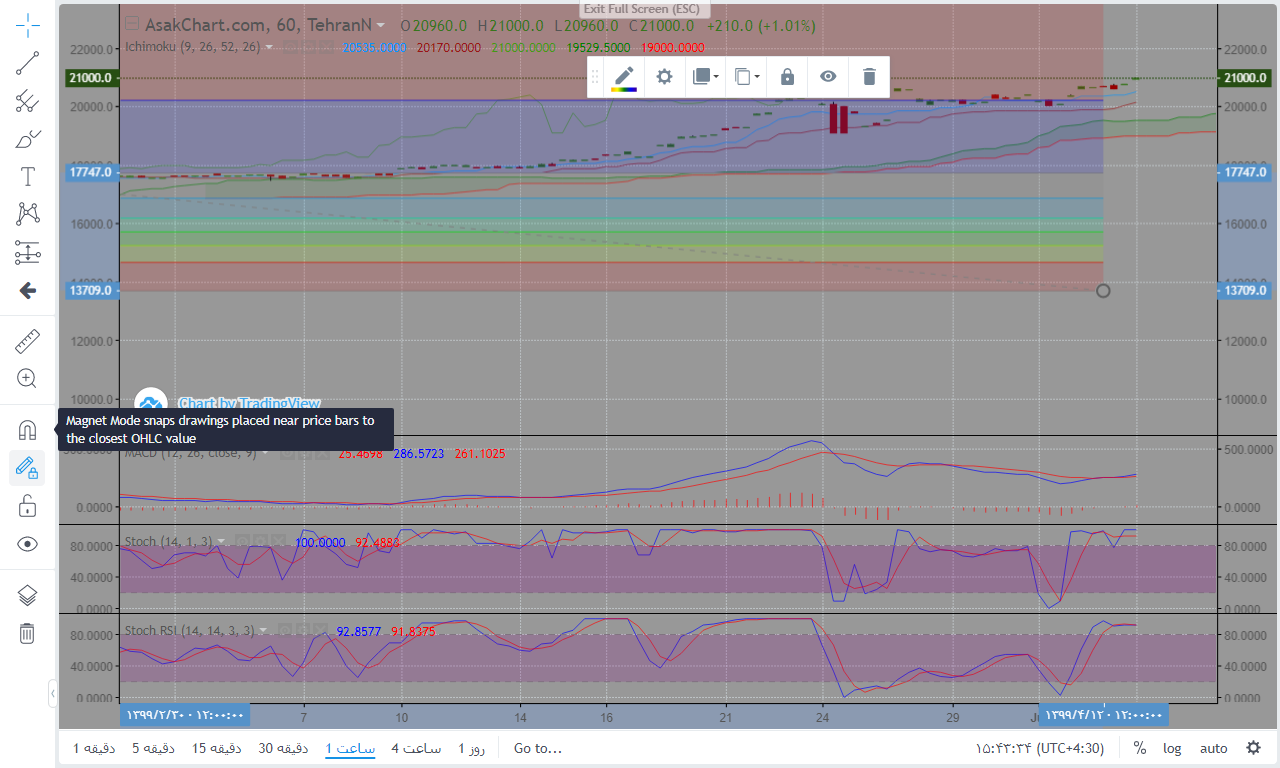Open the clone drawing dropdown

tap(747, 77)
